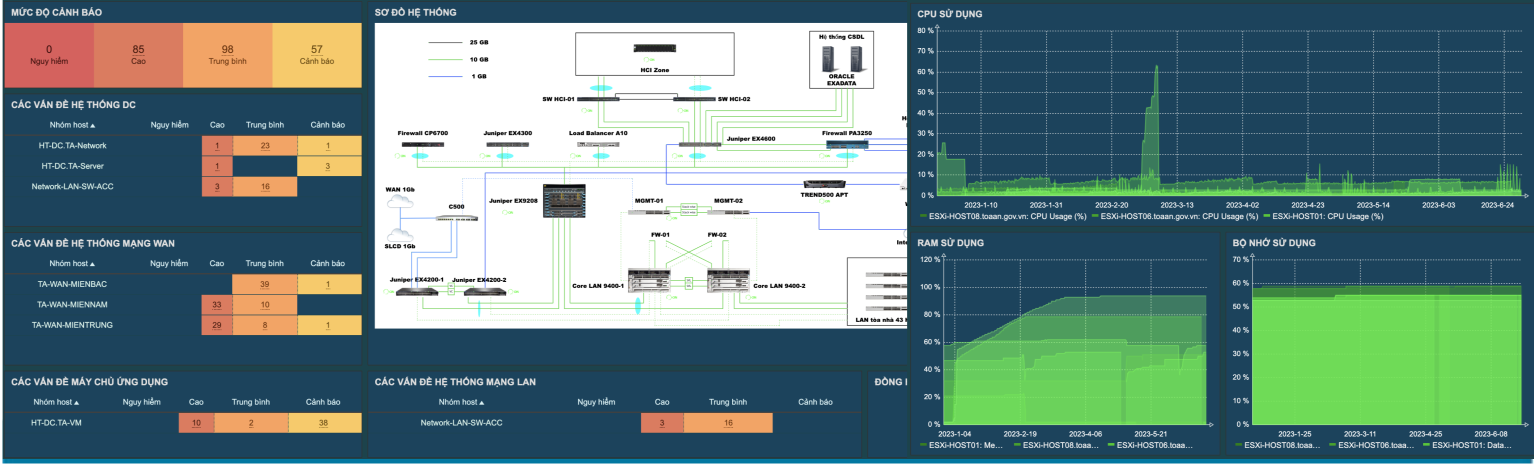Viewport: 1534px width, 464px height.
Task: Click ESXi-HOST06 CPU Usage legend entry
Action: [1175, 216]
